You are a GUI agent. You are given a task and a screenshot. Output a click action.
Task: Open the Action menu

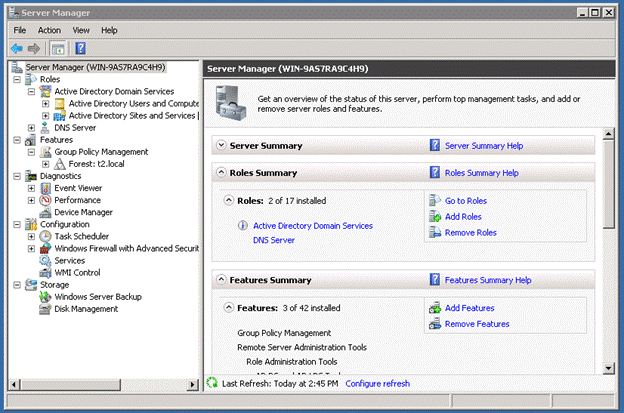[x=49, y=30]
